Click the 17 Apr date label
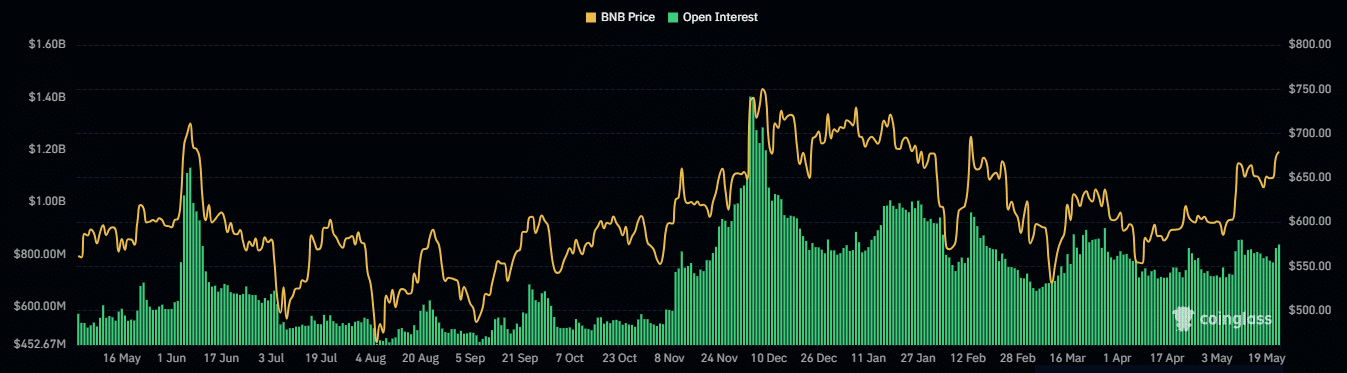This screenshot has width=1347, height=373. pyautogui.click(x=1167, y=357)
